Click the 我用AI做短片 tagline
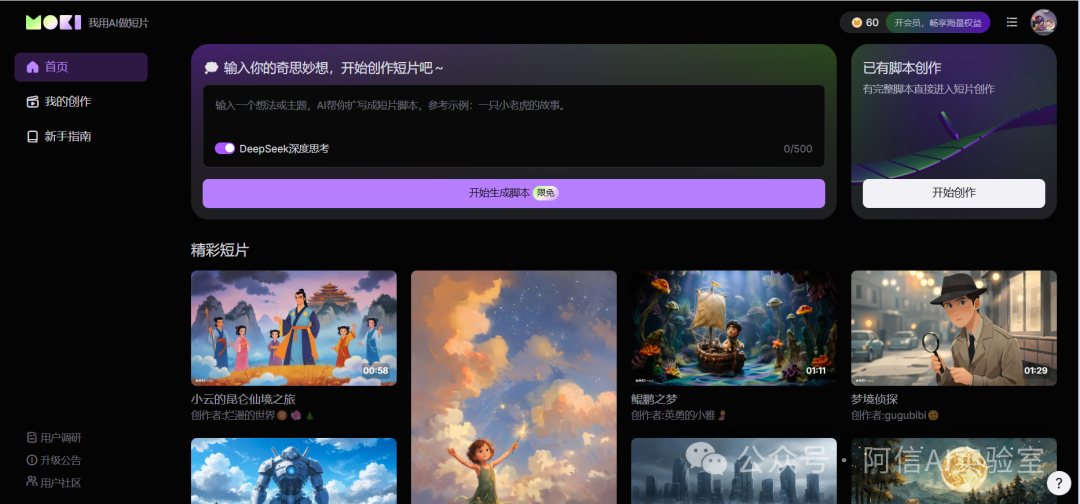Screen dimensions: 1080x504 coord(118,23)
